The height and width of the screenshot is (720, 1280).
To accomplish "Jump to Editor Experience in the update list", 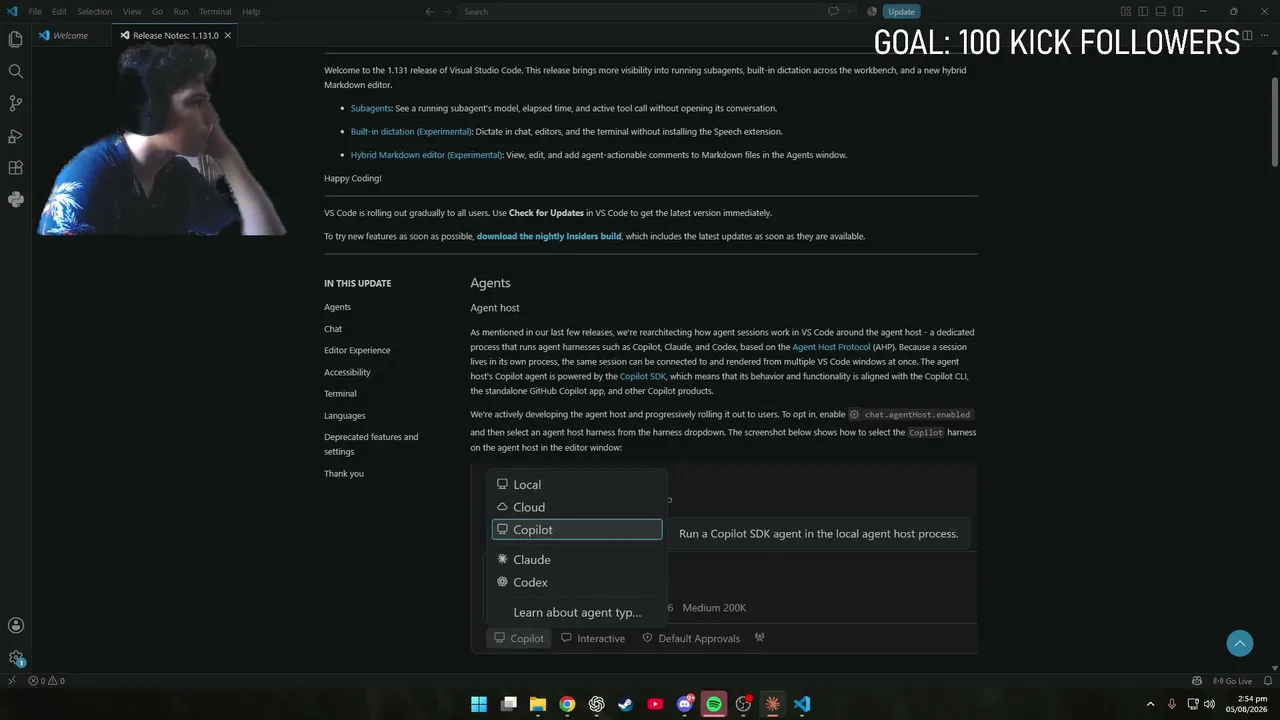I will 357,350.
